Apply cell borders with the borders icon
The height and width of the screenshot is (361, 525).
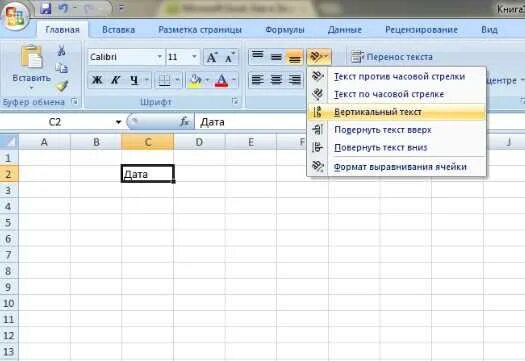click(x=164, y=80)
